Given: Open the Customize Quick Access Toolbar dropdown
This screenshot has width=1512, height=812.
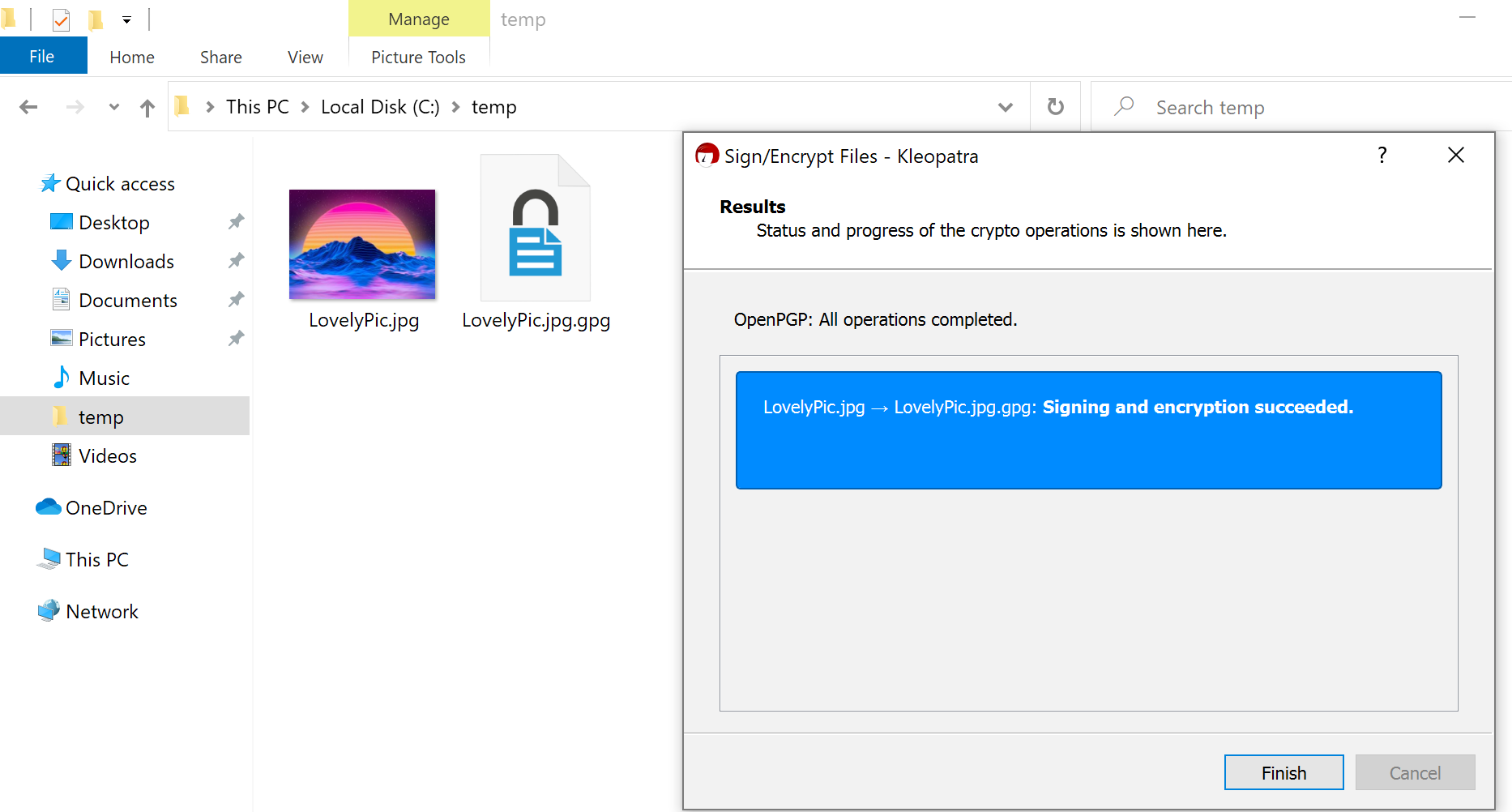Looking at the screenshot, I should click(x=126, y=19).
